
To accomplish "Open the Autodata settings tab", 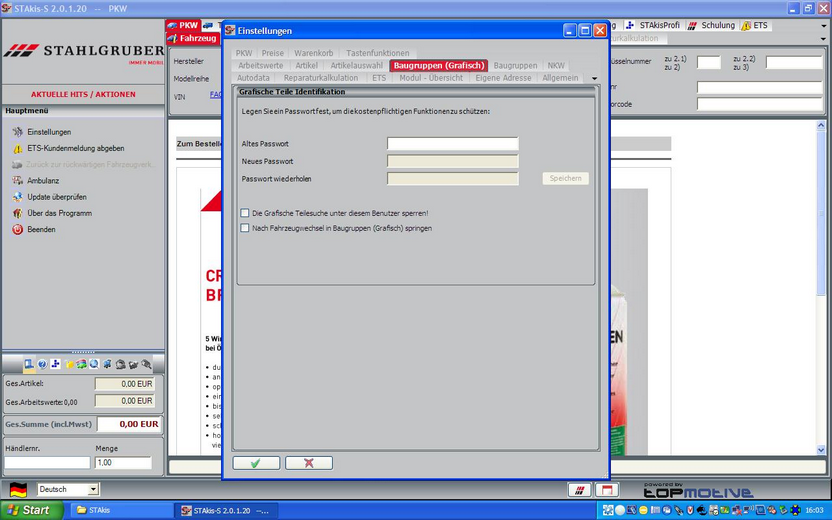I will 253,77.
